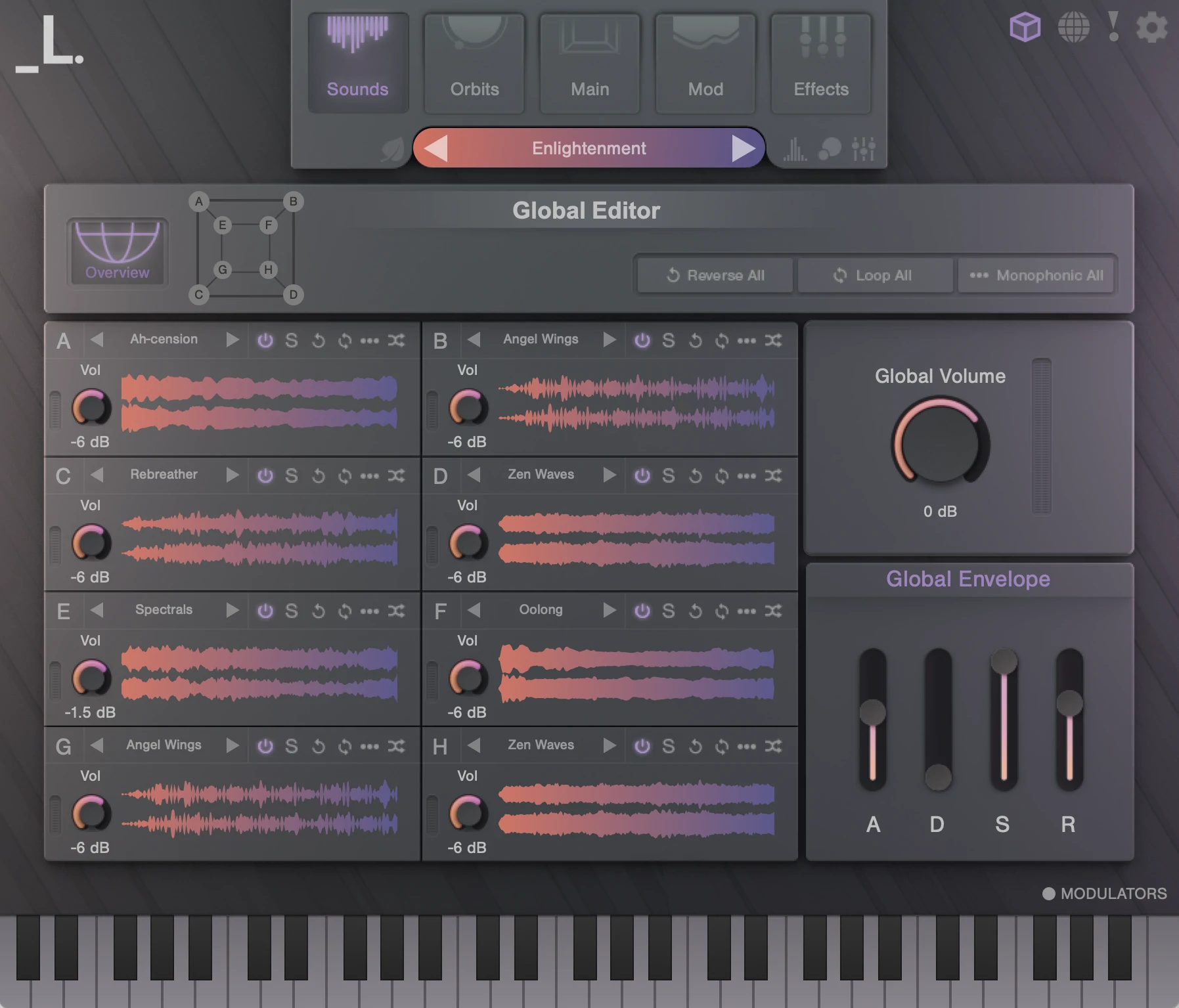
Task: Disable layer C Rebreather power button
Action: pyautogui.click(x=265, y=475)
